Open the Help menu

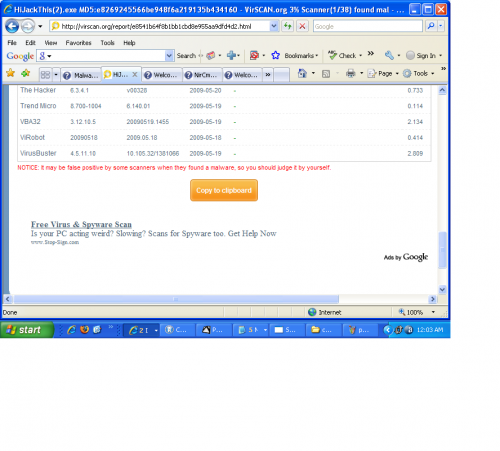coord(129,43)
